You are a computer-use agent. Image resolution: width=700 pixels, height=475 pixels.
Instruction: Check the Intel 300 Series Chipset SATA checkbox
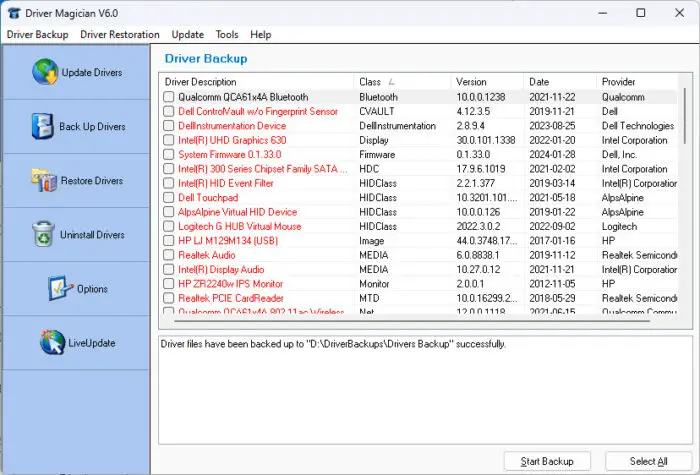(x=168, y=169)
